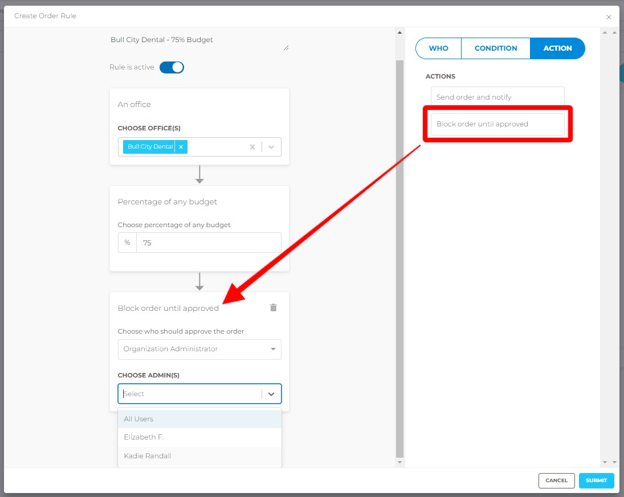624x497 pixels.
Task: Open the ACTION tab
Action: click(557, 48)
